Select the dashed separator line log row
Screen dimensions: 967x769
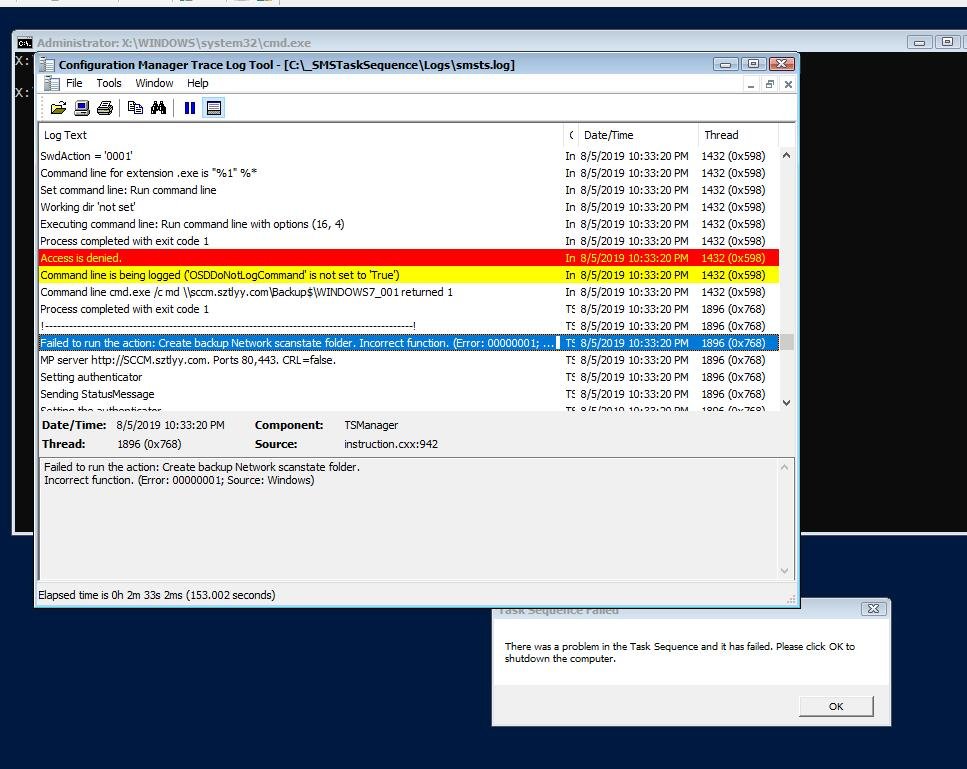pyautogui.click(x=409, y=326)
